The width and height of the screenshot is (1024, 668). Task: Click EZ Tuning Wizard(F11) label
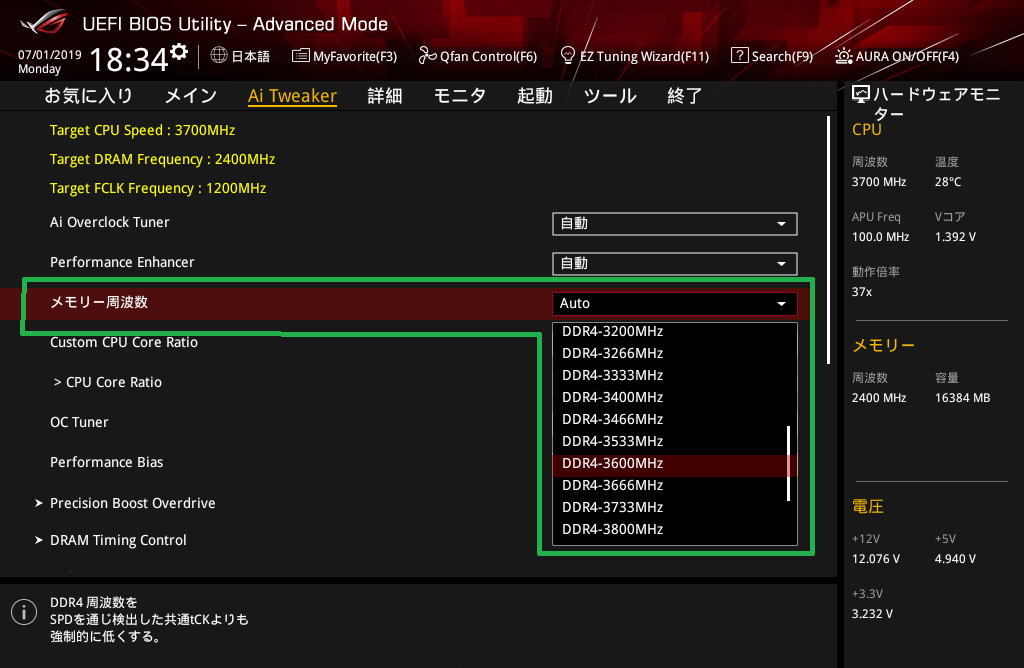click(645, 57)
